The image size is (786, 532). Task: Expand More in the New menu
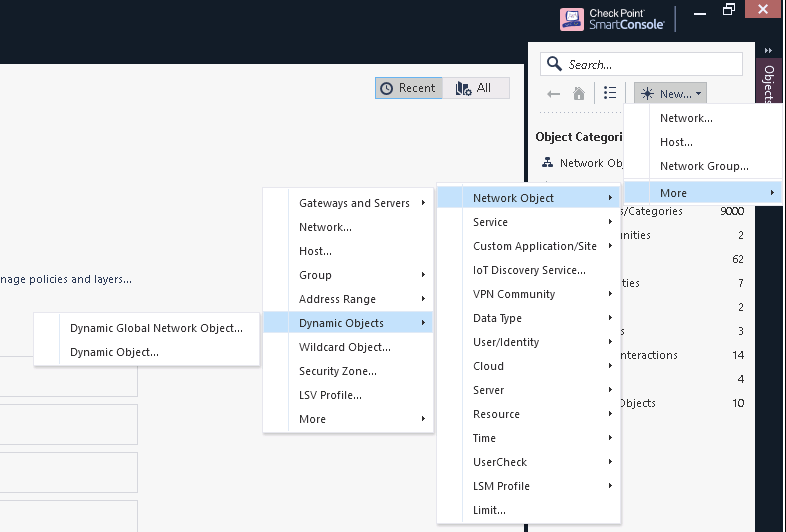point(702,193)
